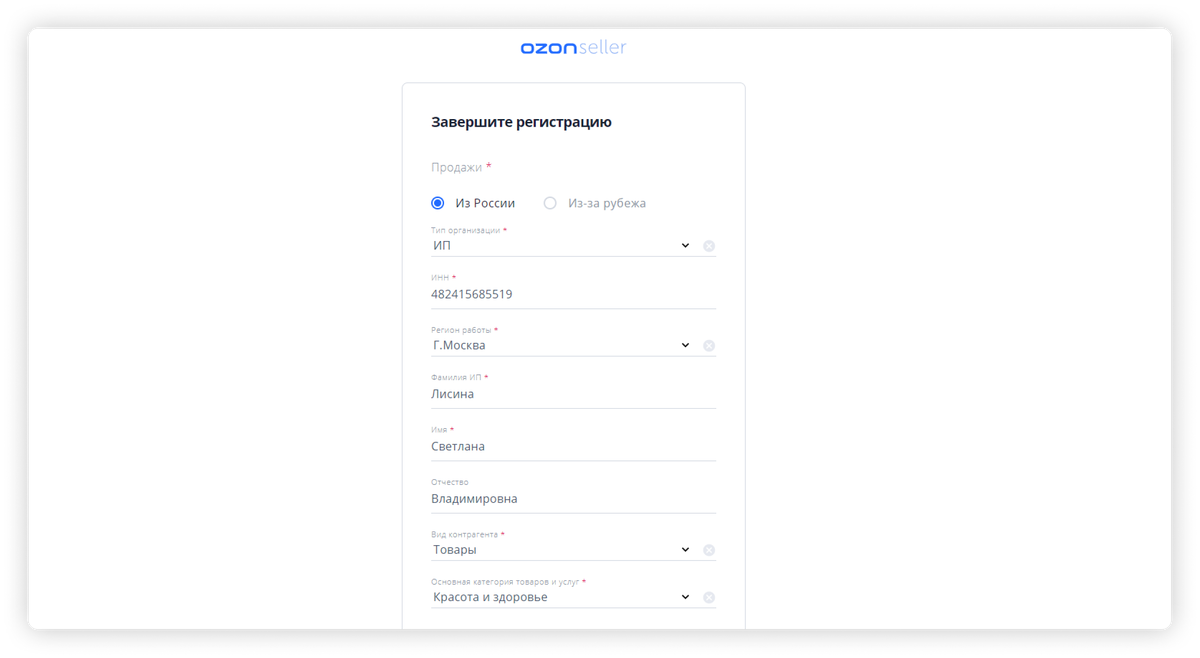Click the Фамилия ИП field with Лисина
Image resolution: width=1200 pixels, height=658 pixels.
[x=573, y=394]
